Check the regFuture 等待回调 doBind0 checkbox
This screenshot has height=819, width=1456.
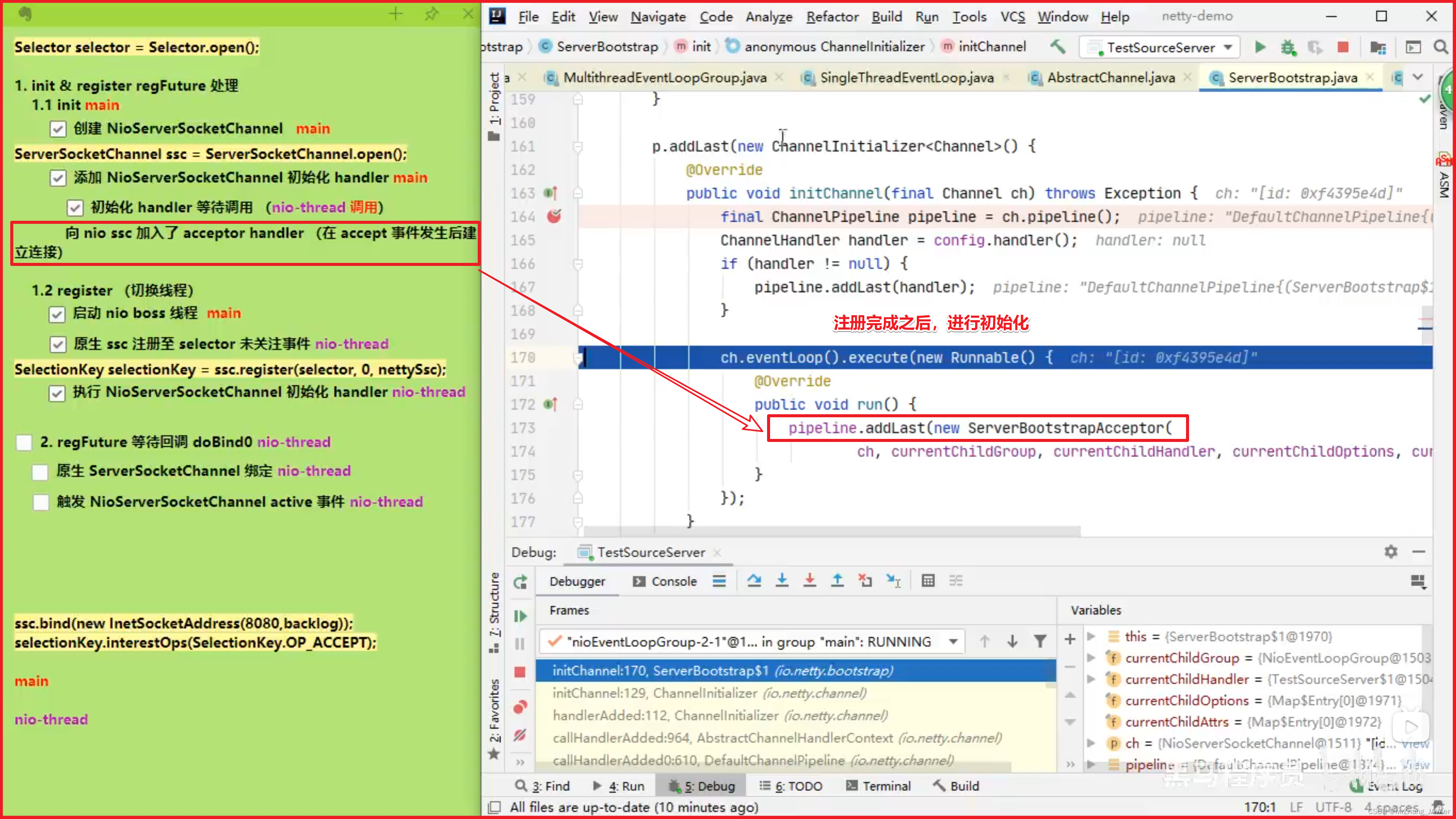pos(24,442)
